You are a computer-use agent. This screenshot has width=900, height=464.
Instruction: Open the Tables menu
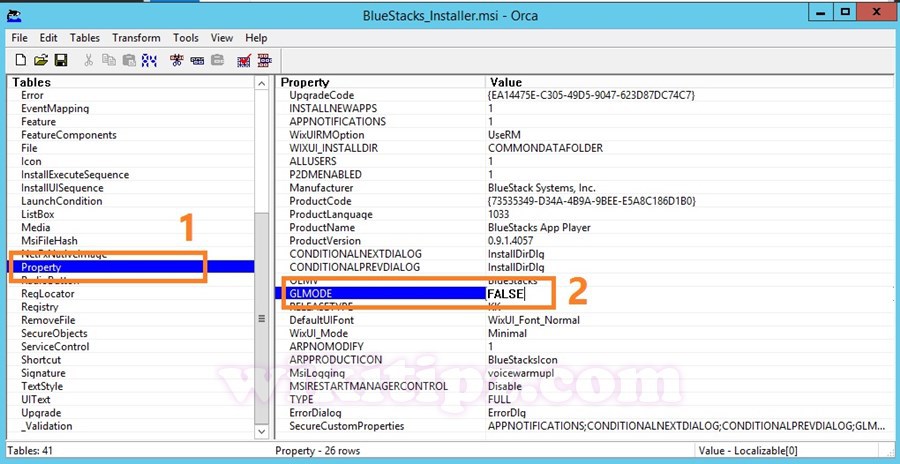(x=85, y=38)
